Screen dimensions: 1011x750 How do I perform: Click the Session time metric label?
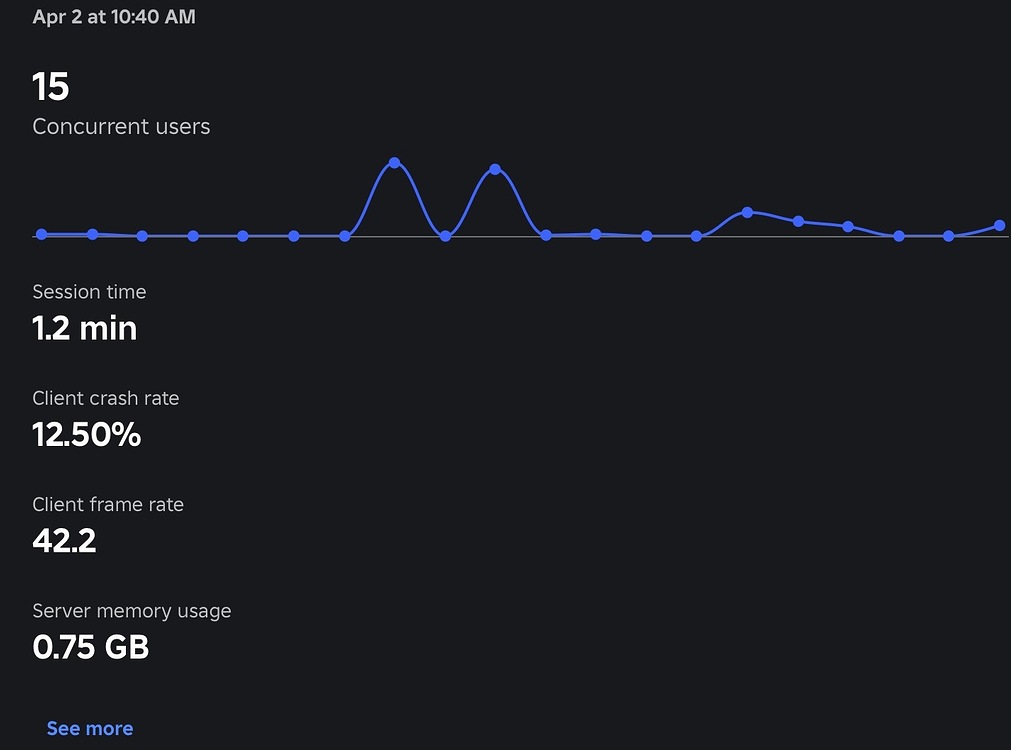point(89,292)
